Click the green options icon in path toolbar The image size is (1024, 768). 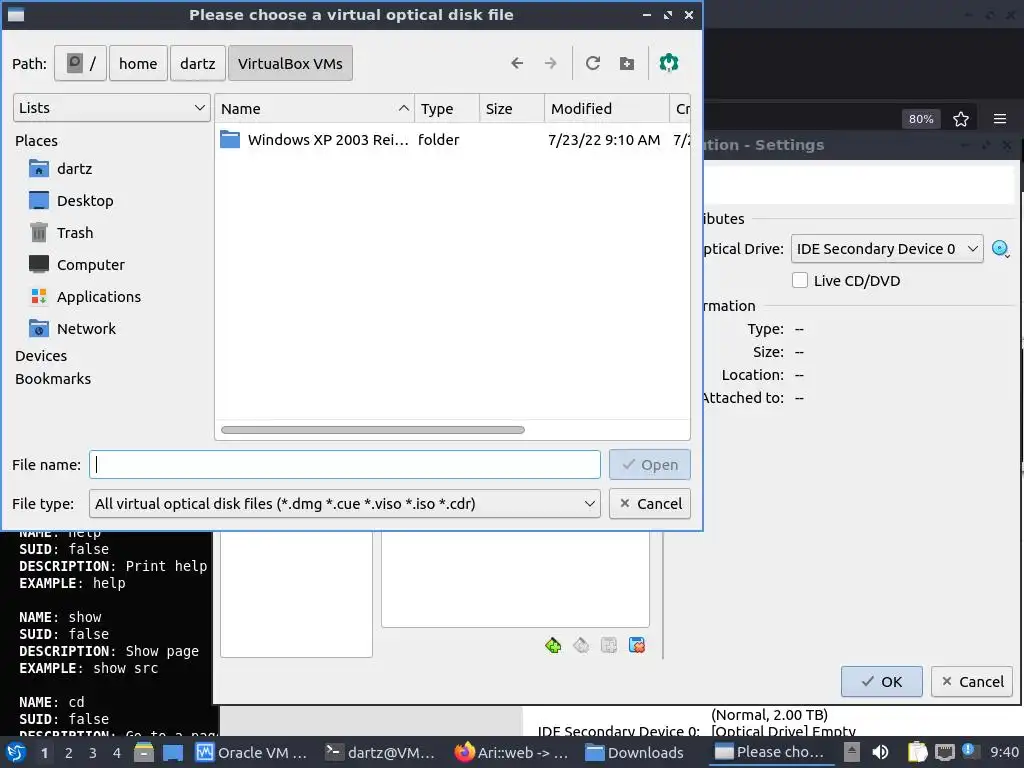click(669, 63)
